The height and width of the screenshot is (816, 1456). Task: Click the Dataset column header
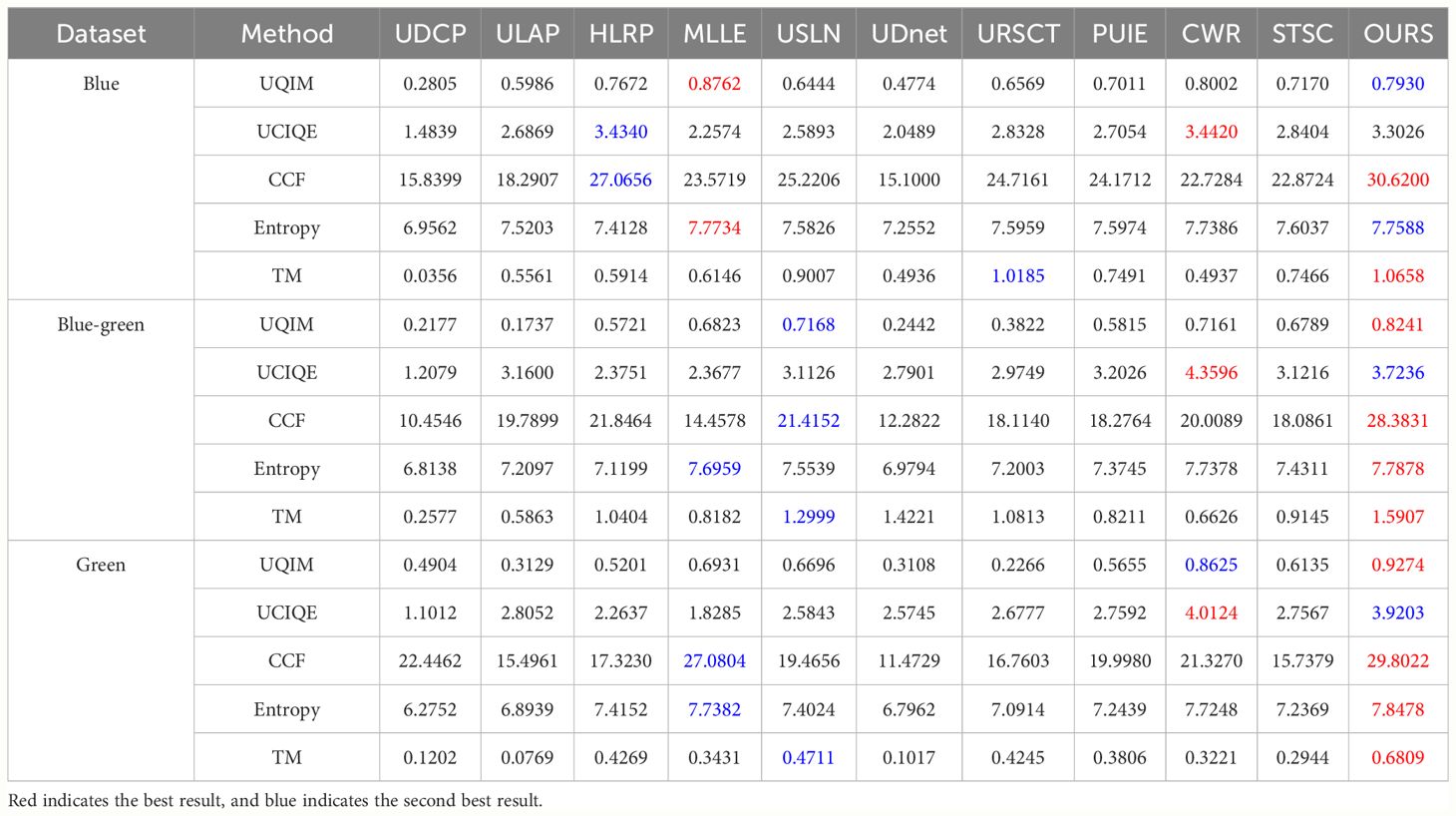101,34
